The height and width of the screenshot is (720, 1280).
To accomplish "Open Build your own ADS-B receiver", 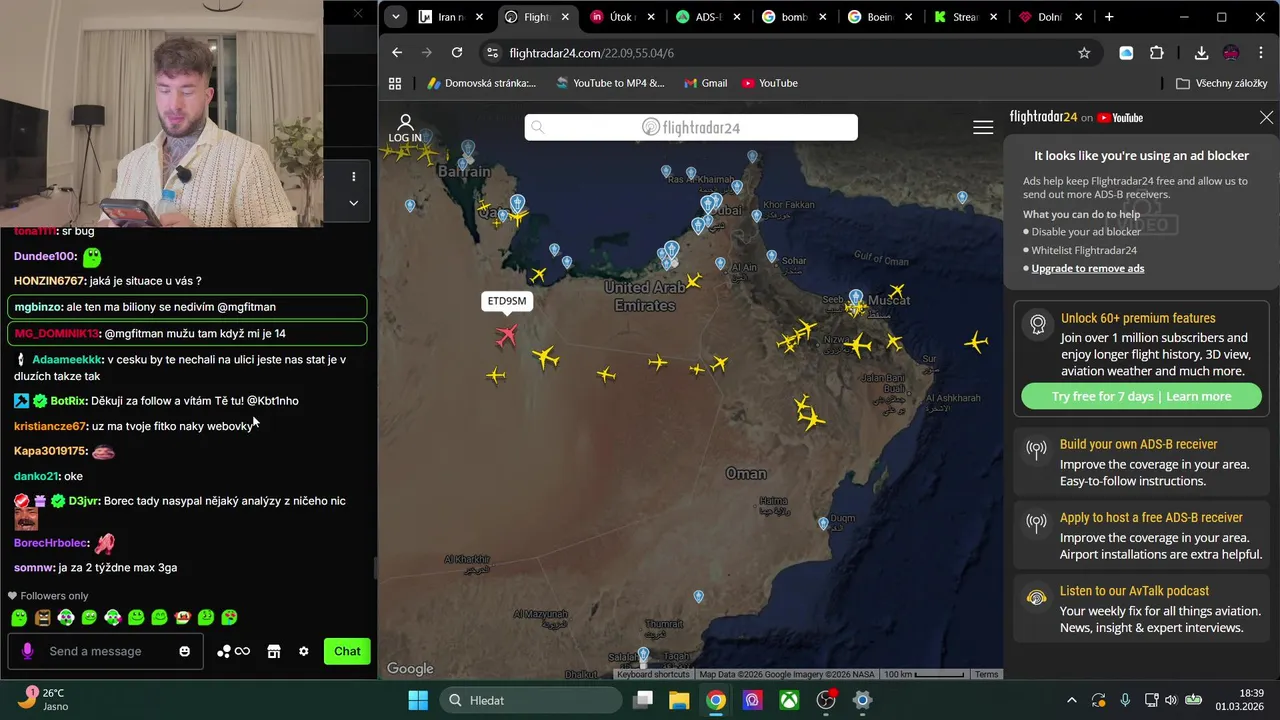I will [x=1141, y=462].
